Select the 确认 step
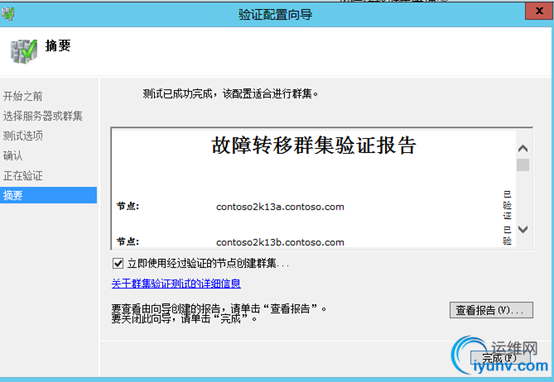 click(13, 155)
